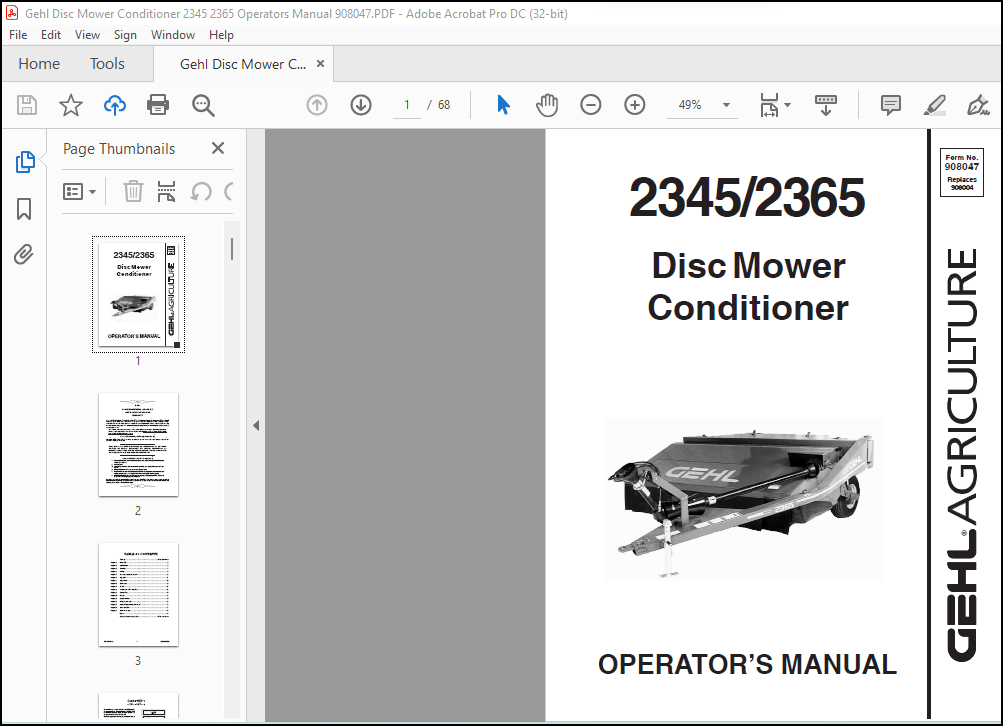
Task: Open the Window menu
Action: point(173,35)
